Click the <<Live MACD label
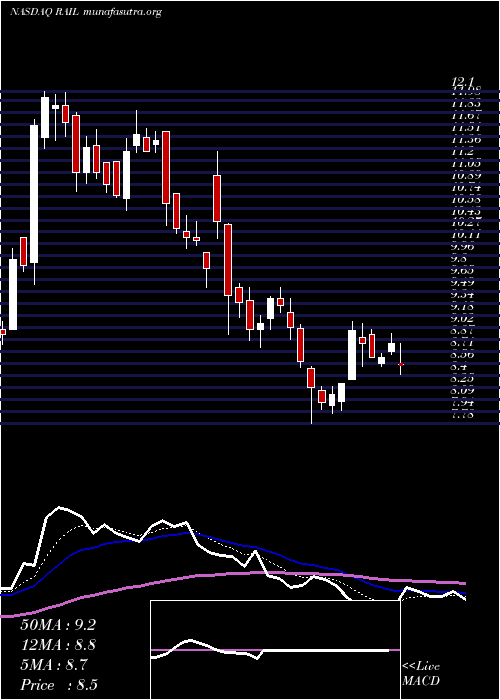Image resolution: width=500 pixels, height=700 pixels. pos(421,674)
